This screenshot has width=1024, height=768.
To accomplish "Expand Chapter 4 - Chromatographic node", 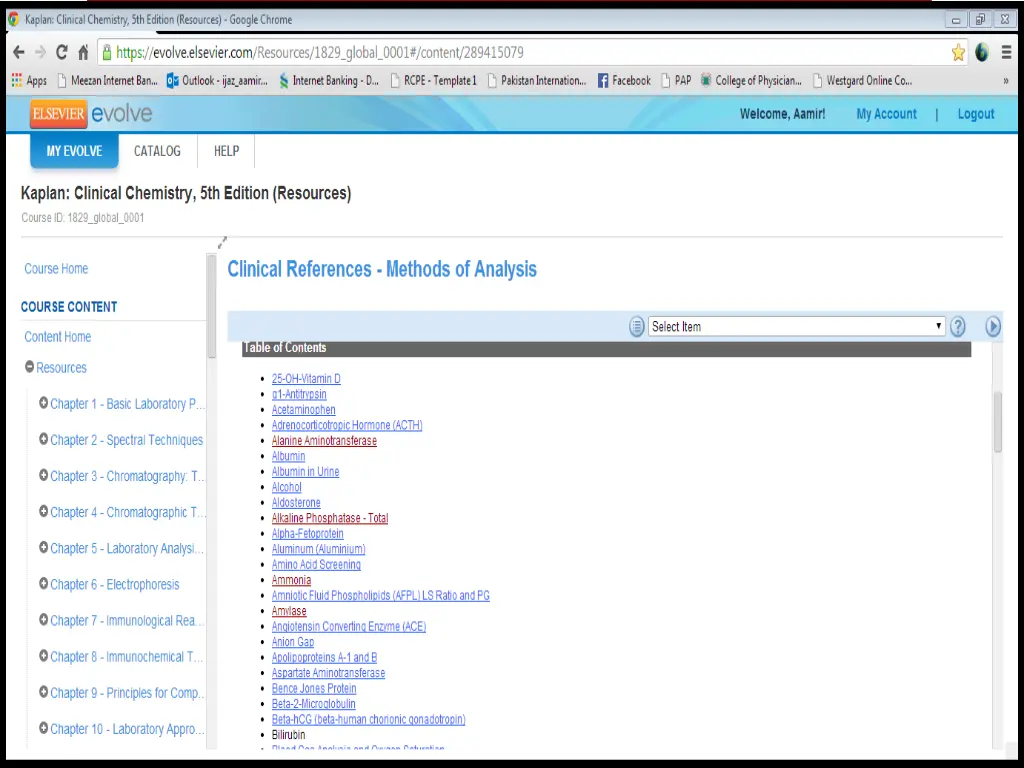I will 43,511.
